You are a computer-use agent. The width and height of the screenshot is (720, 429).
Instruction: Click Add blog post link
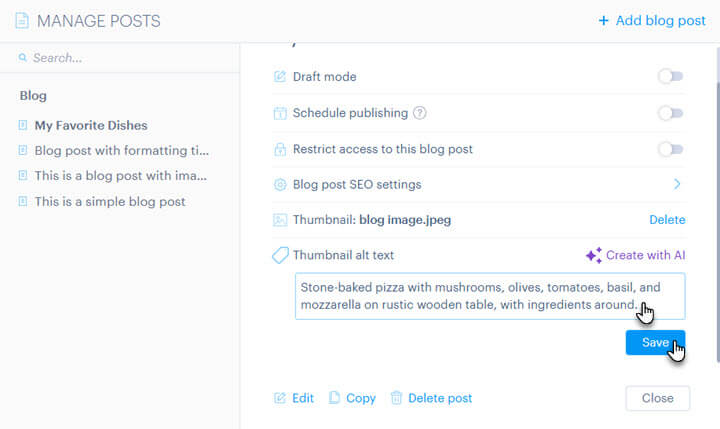click(x=652, y=21)
